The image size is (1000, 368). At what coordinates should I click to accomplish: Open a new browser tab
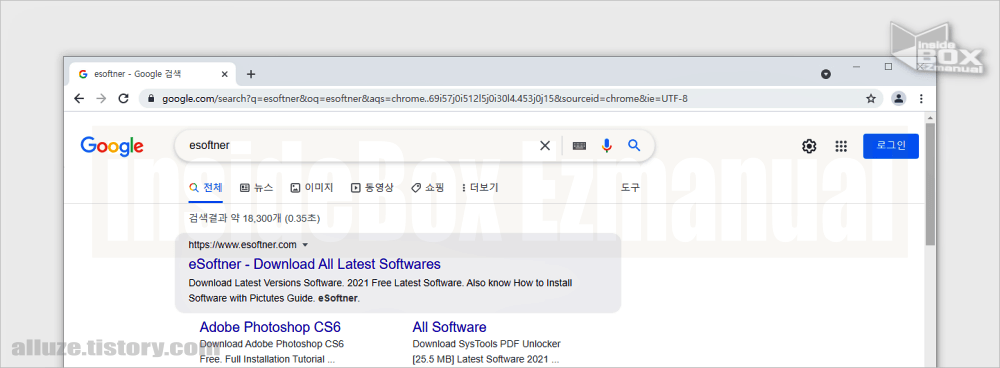(251, 74)
